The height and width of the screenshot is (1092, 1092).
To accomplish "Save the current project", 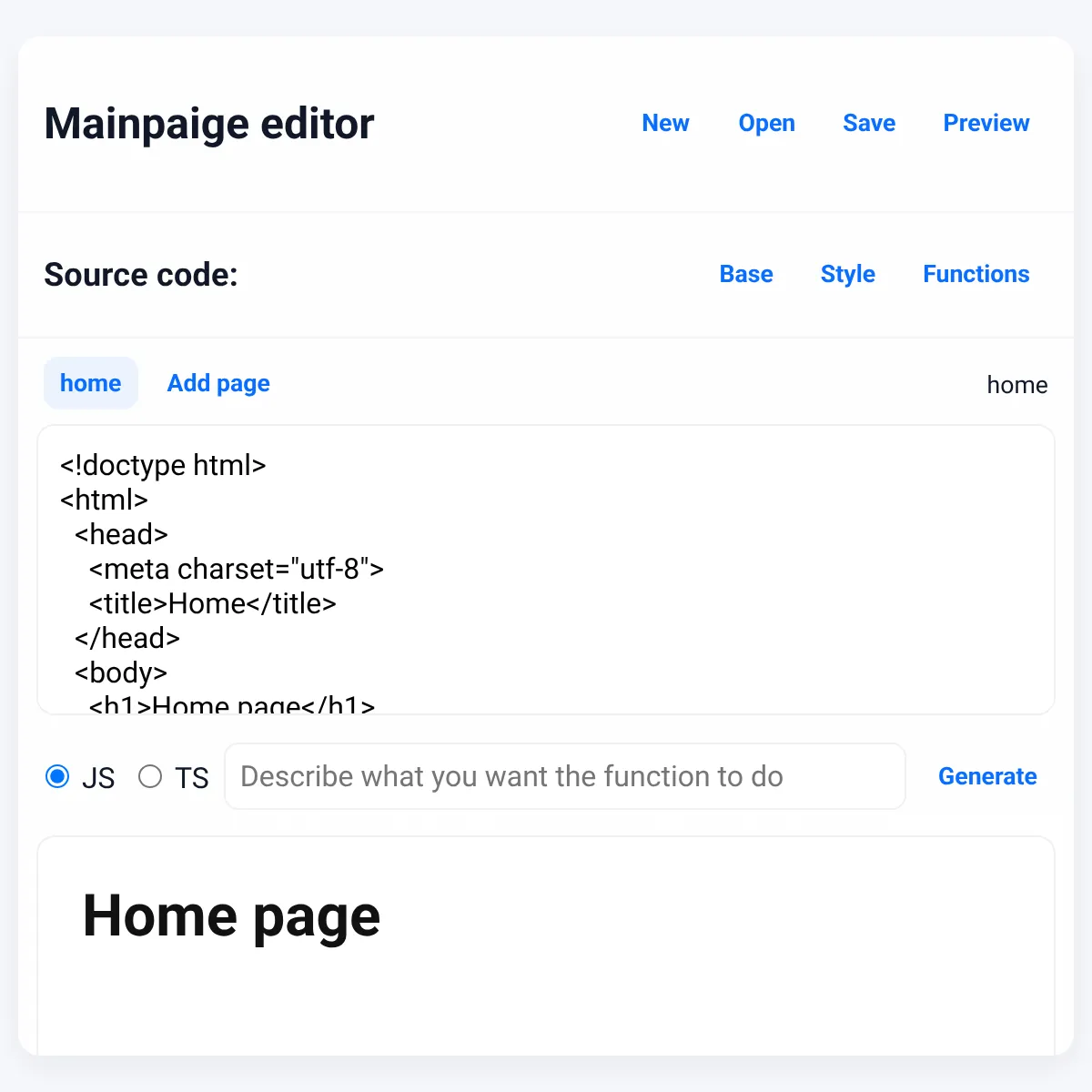I will (869, 123).
